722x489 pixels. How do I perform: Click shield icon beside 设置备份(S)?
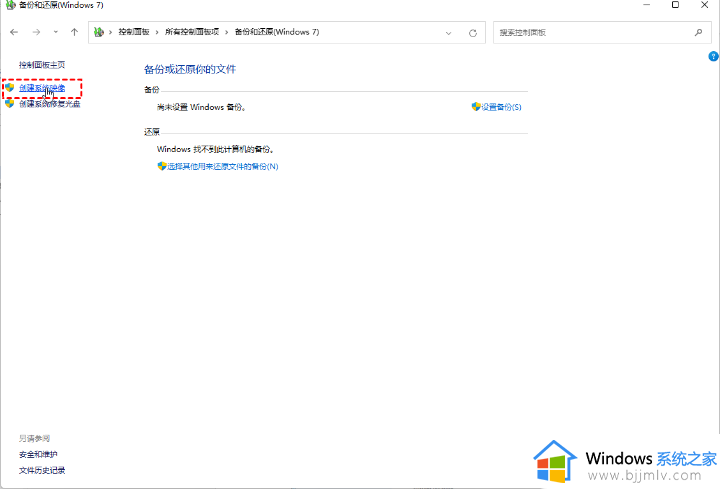tap(476, 107)
